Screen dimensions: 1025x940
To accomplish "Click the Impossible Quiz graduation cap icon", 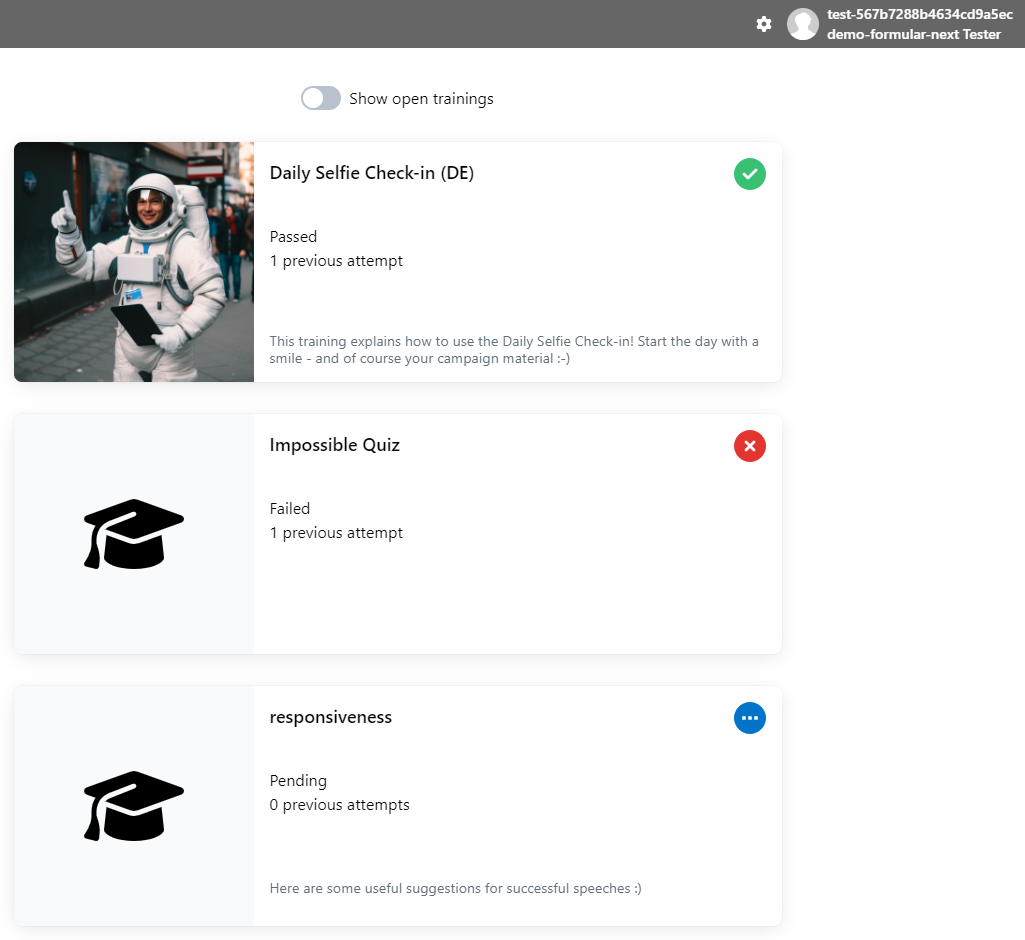I will click(134, 534).
